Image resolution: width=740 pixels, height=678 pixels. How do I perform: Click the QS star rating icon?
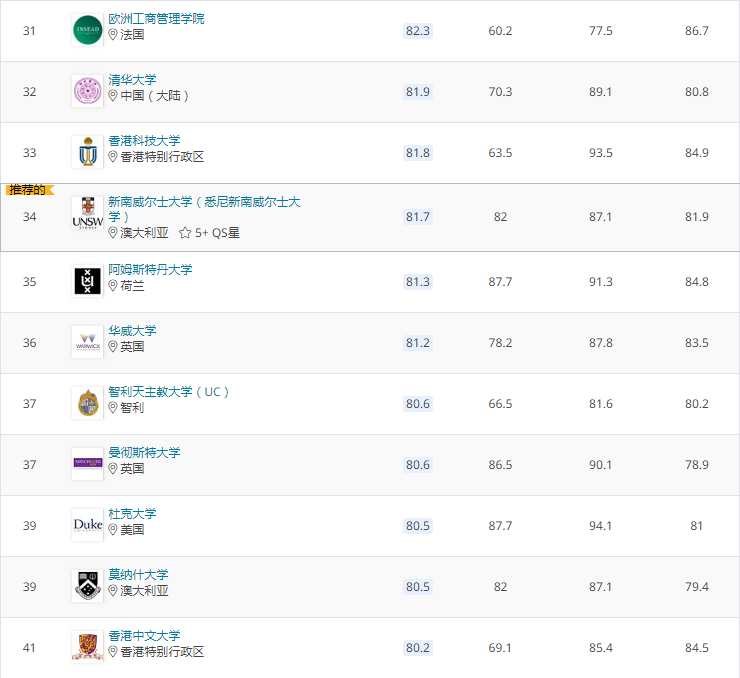(185, 233)
